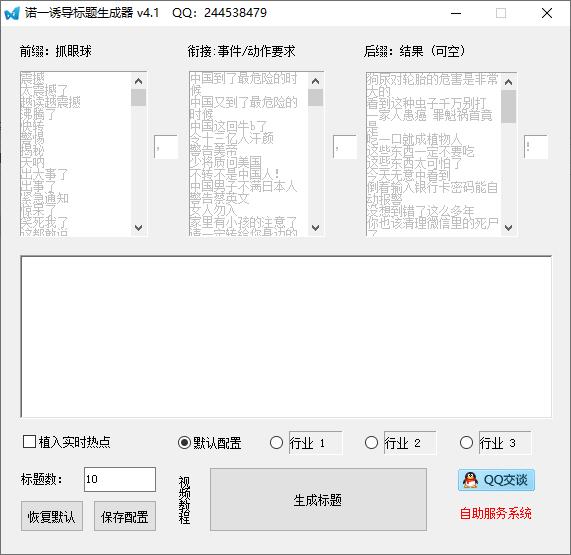This screenshot has height=555, width=571.
Task: Click the QQ penguin icon
Action: coord(470,480)
